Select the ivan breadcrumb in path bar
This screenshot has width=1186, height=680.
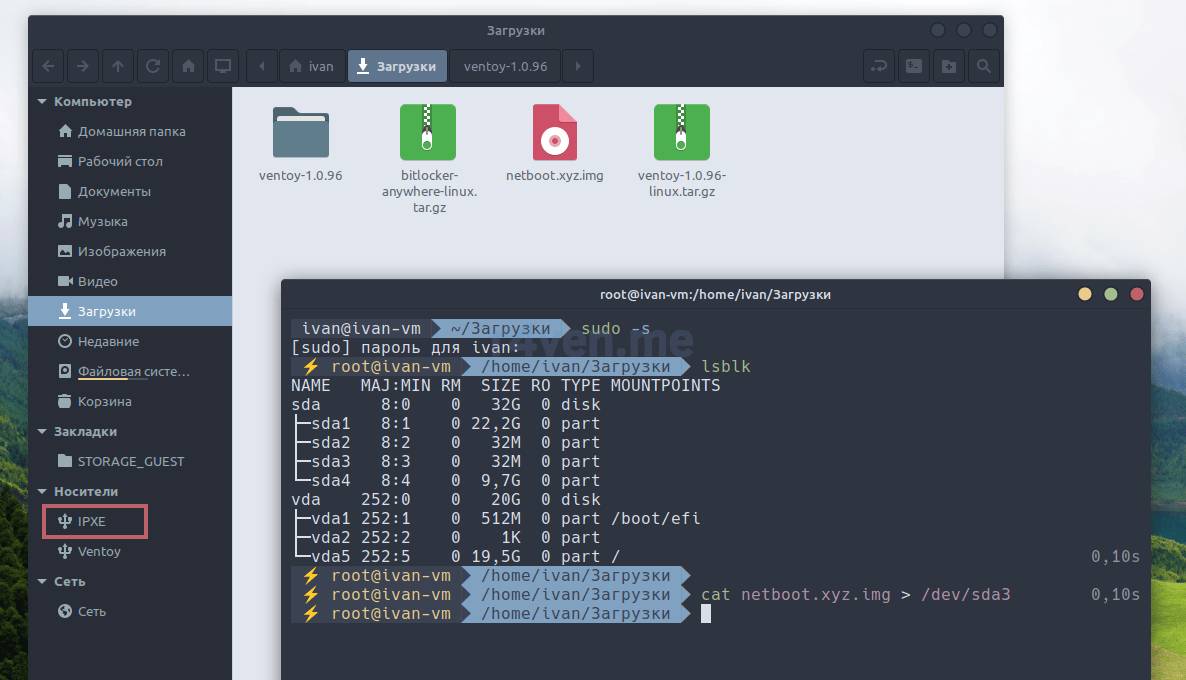click(312, 66)
